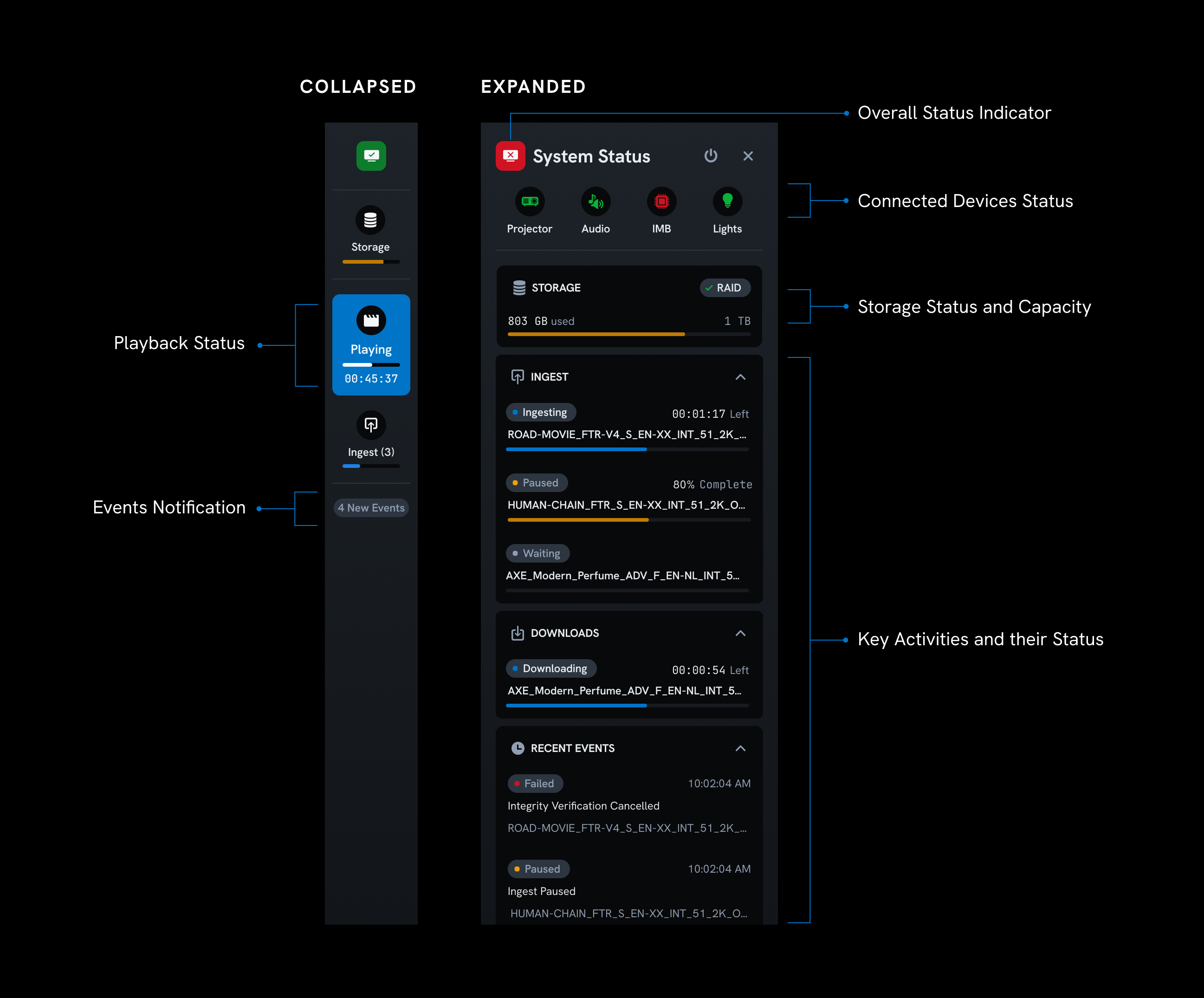
Task: Click the collapsed Storage usage bar
Action: pyautogui.click(x=371, y=262)
